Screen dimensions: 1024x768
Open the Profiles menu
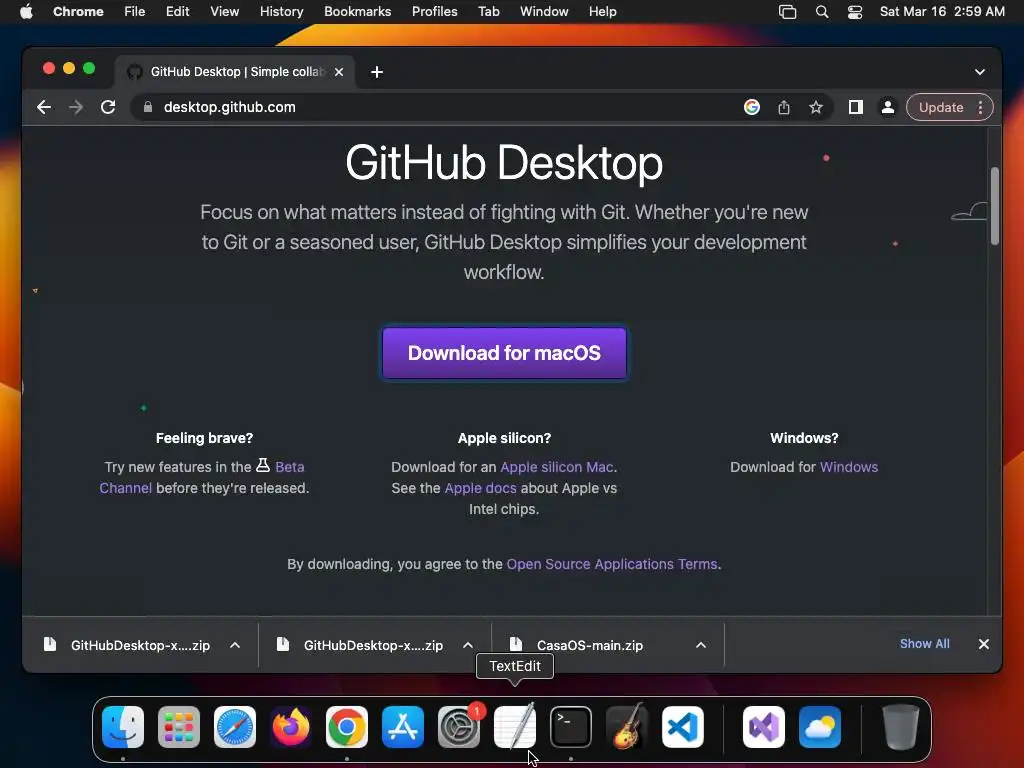click(x=434, y=12)
